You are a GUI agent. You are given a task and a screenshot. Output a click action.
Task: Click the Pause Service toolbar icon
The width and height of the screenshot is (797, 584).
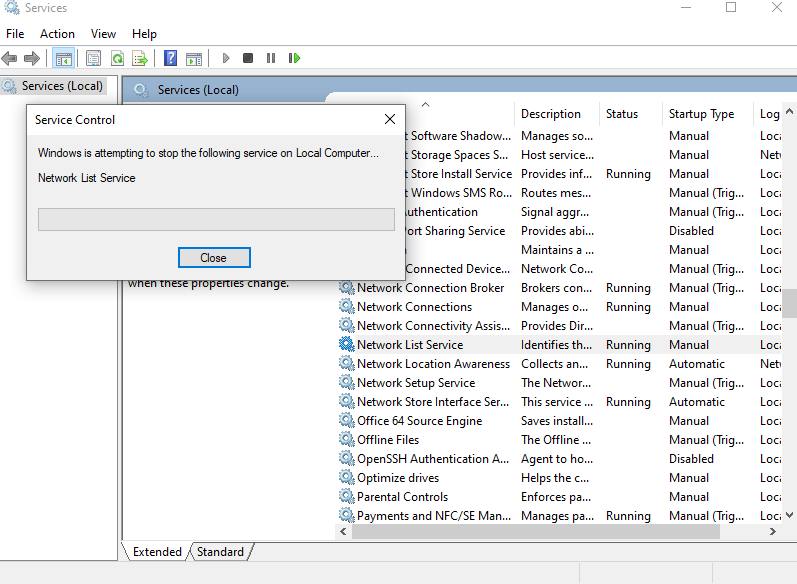tap(271, 58)
